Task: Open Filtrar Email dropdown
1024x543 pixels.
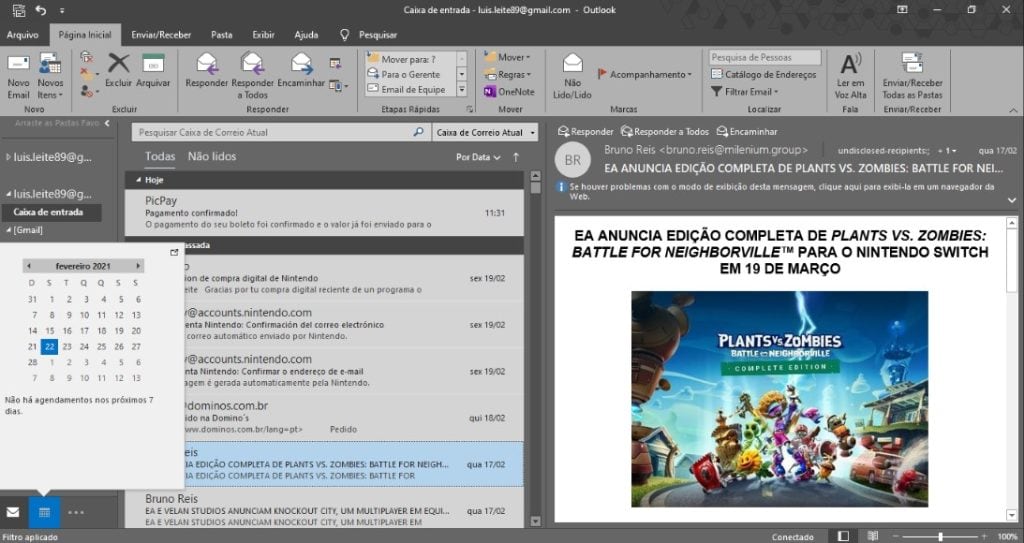Action: (x=745, y=92)
